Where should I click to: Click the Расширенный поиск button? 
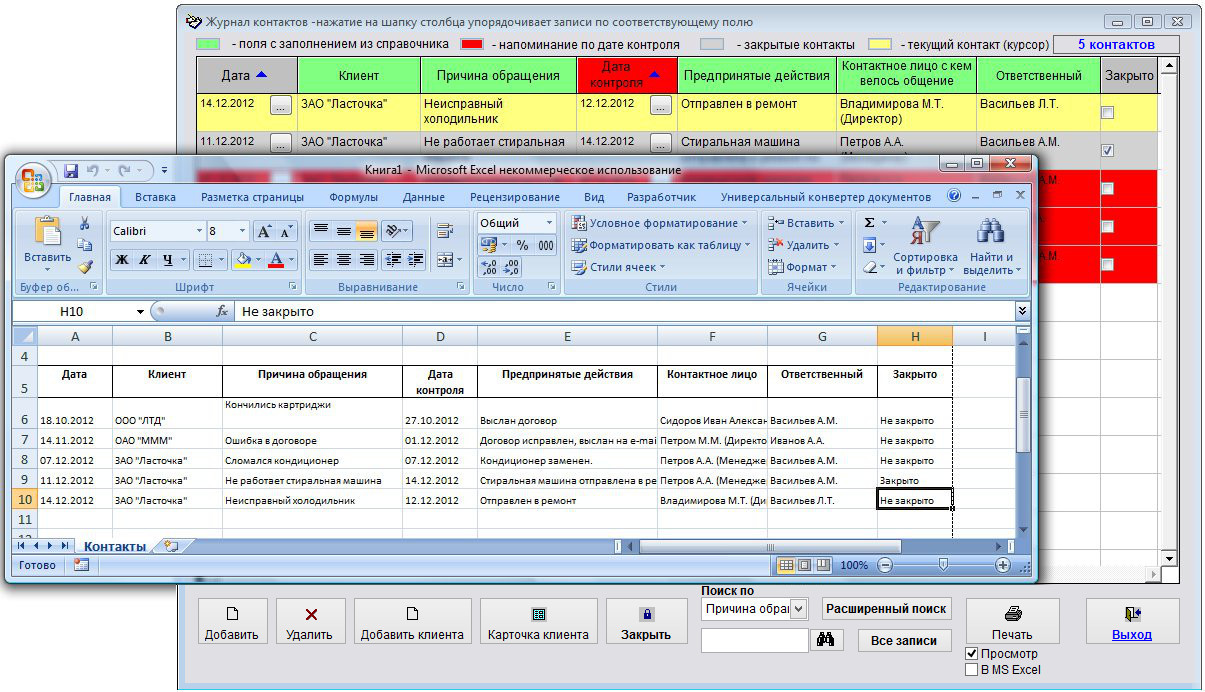pos(886,609)
